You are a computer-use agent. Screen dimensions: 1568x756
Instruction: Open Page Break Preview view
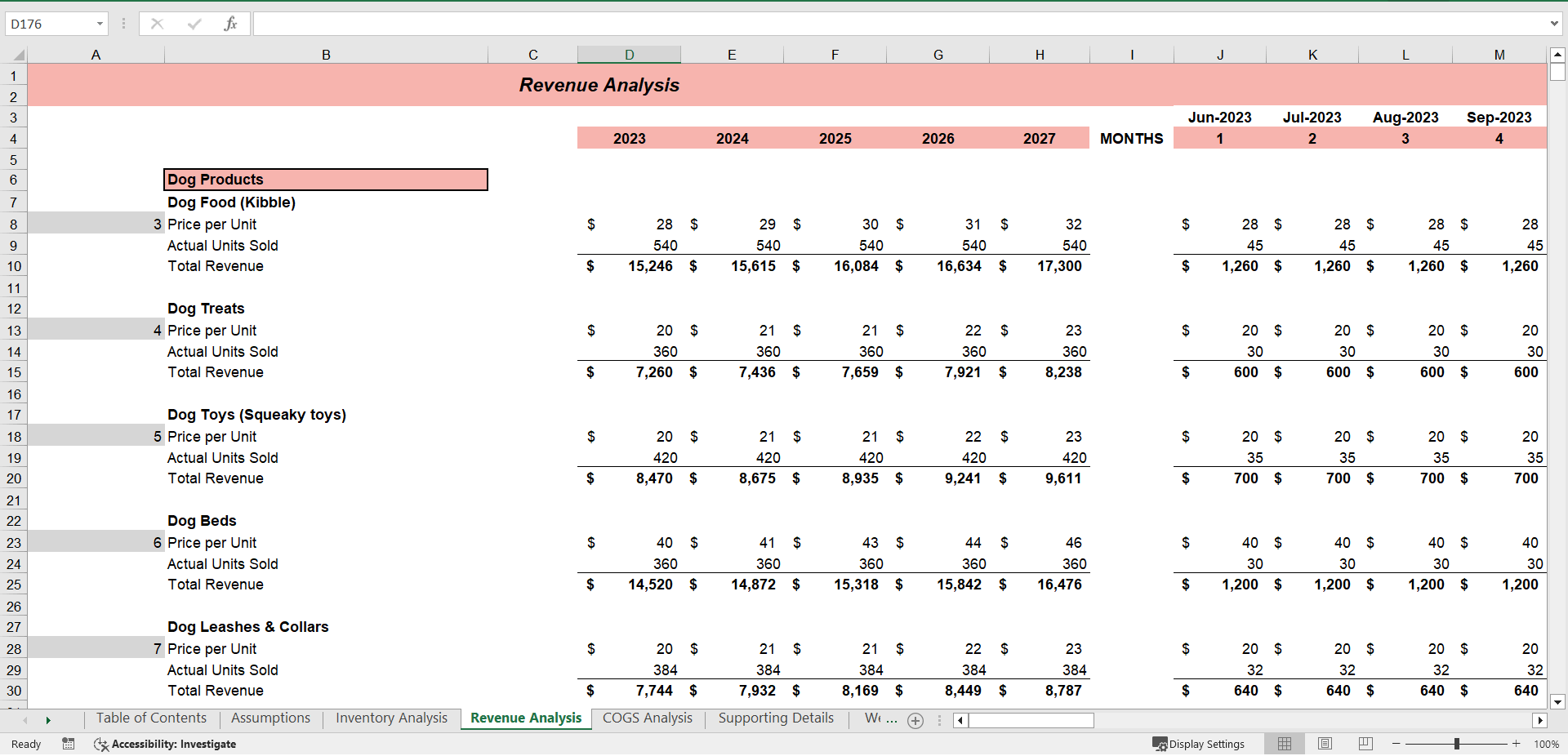[1365, 744]
